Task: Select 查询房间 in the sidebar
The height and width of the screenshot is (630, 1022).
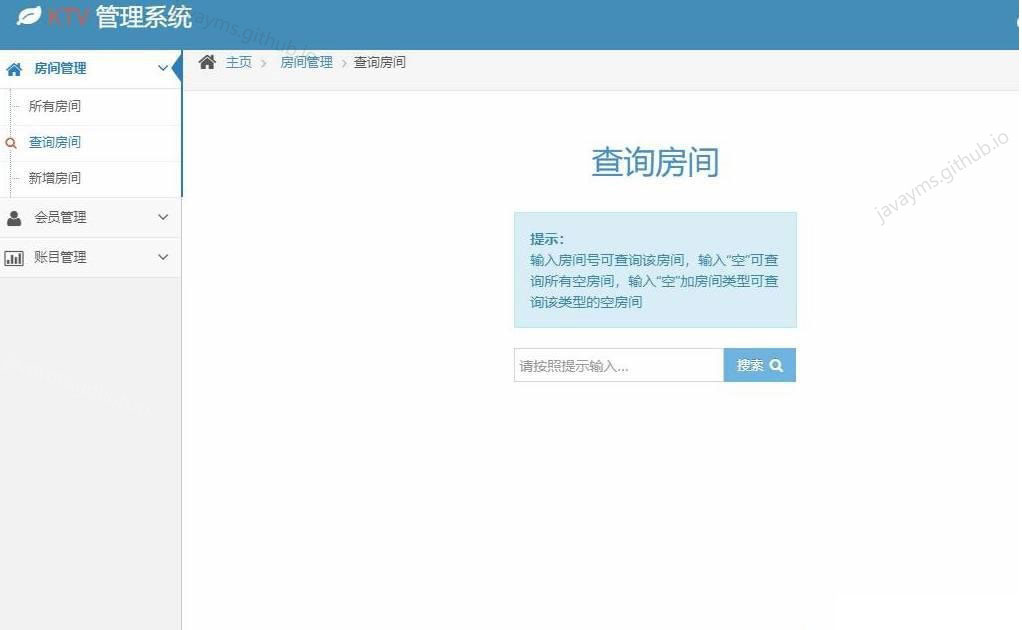Action: tap(55, 142)
